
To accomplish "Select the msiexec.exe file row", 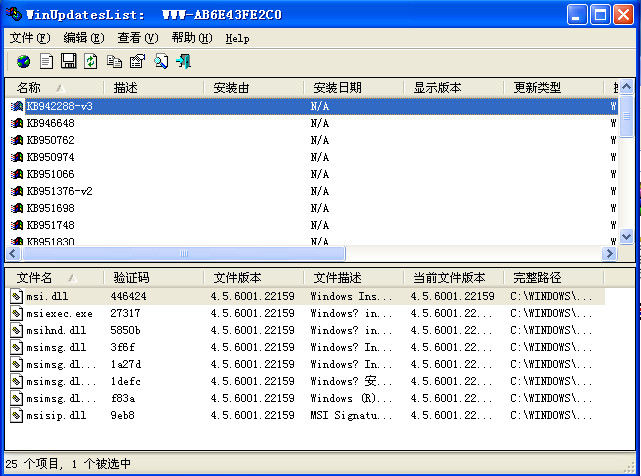I will 306,313.
